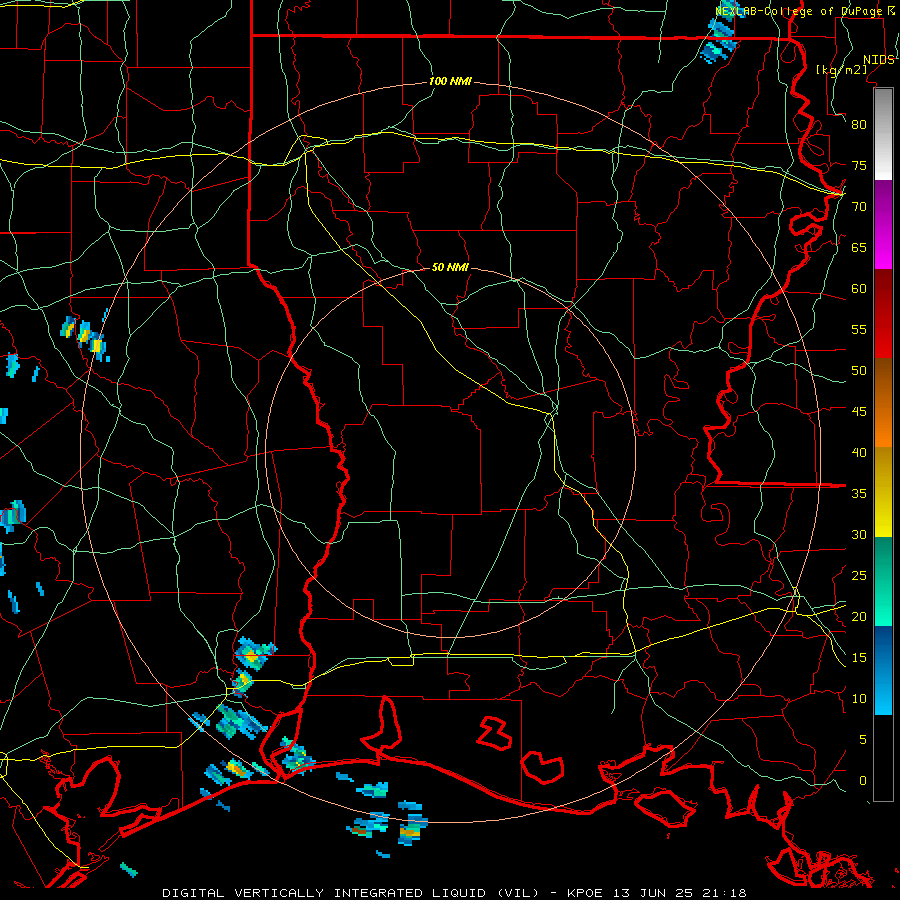Click the 25 value on the scale
The height and width of the screenshot is (900, 900).
pyautogui.click(x=859, y=576)
